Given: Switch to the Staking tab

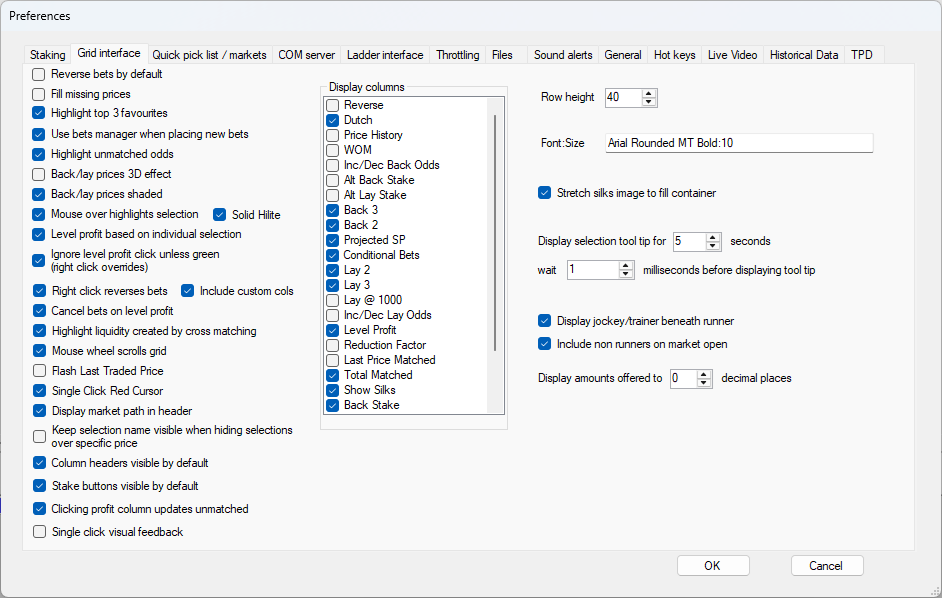Looking at the screenshot, I should 47,55.
